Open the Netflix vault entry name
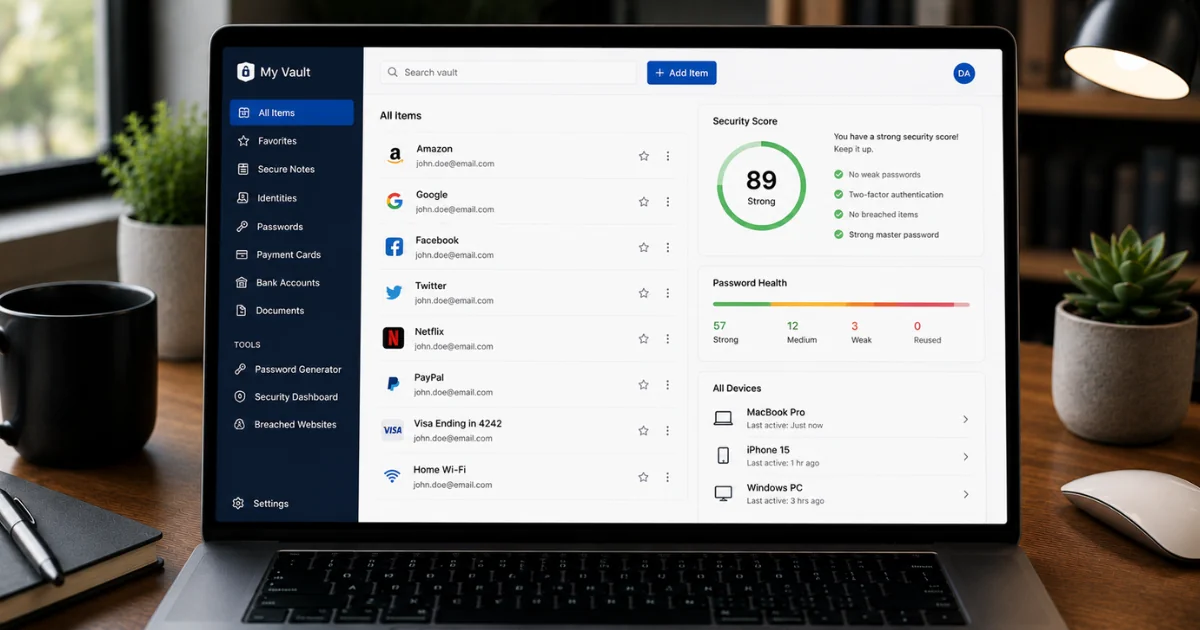This screenshot has width=1200, height=630. click(x=430, y=331)
